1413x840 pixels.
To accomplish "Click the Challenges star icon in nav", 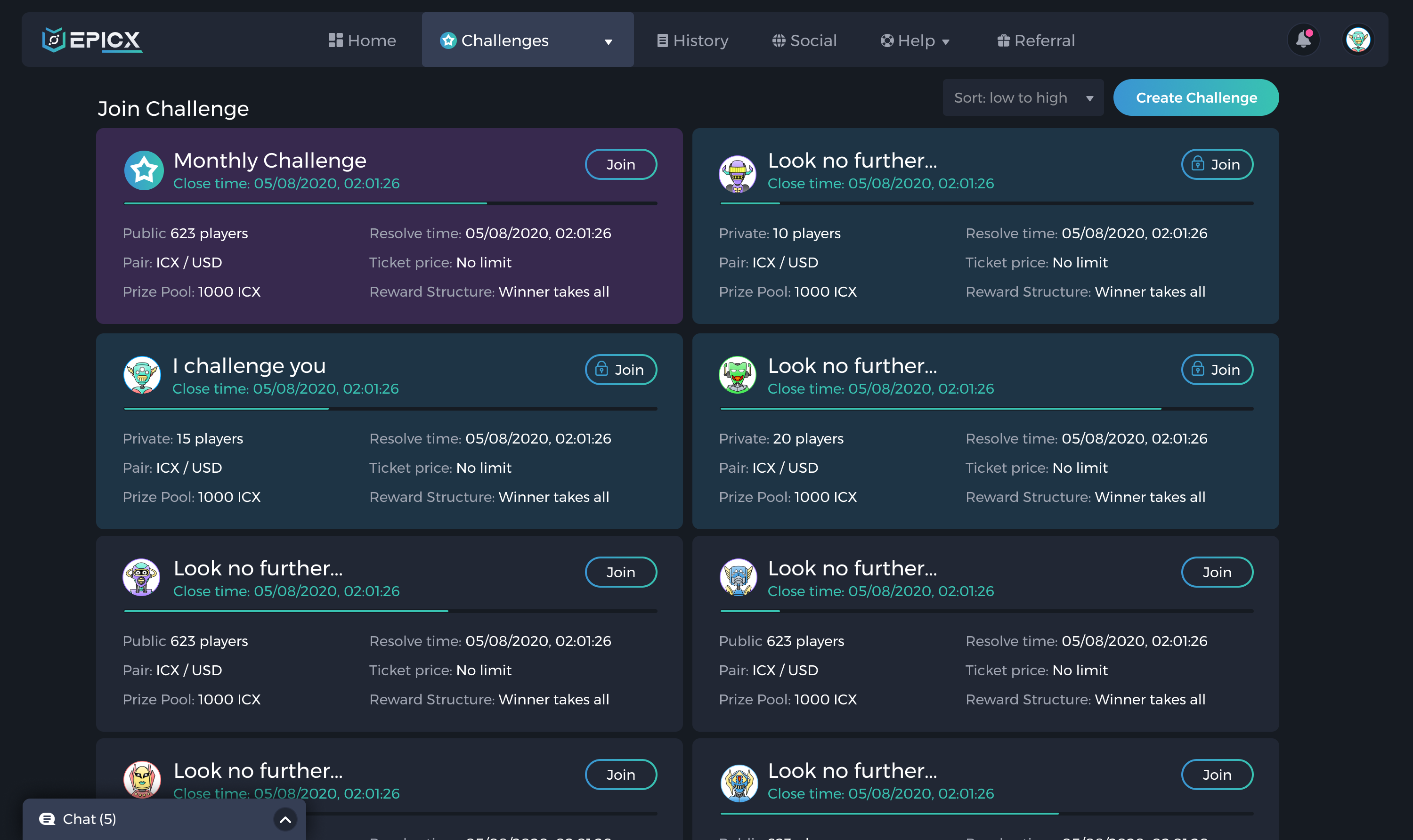I will pyautogui.click(x=448, y=40).
